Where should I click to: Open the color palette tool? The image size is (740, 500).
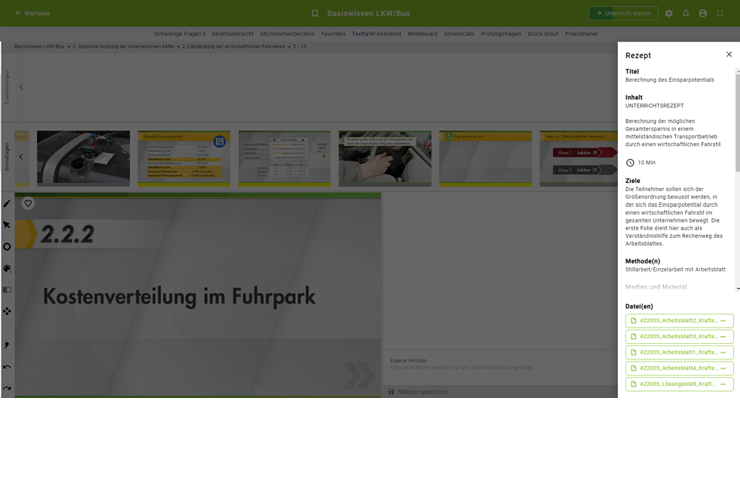coord(7,268)
